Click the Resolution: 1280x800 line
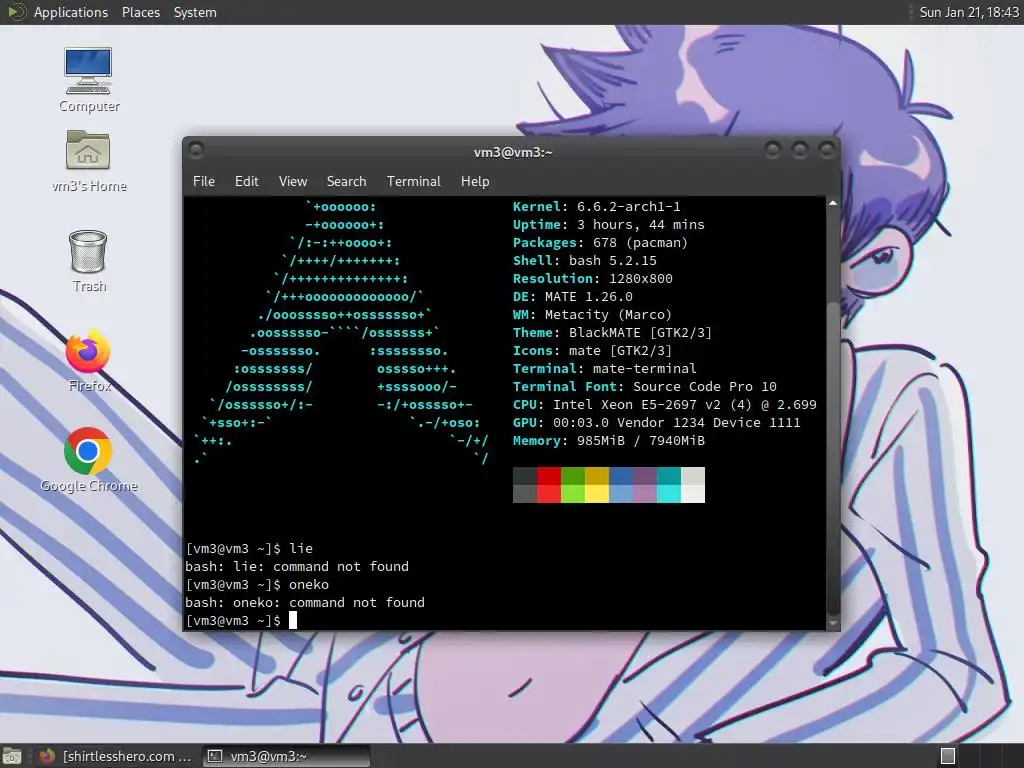This screenshot has height=768, width=1024. click(x=592, y=278)
